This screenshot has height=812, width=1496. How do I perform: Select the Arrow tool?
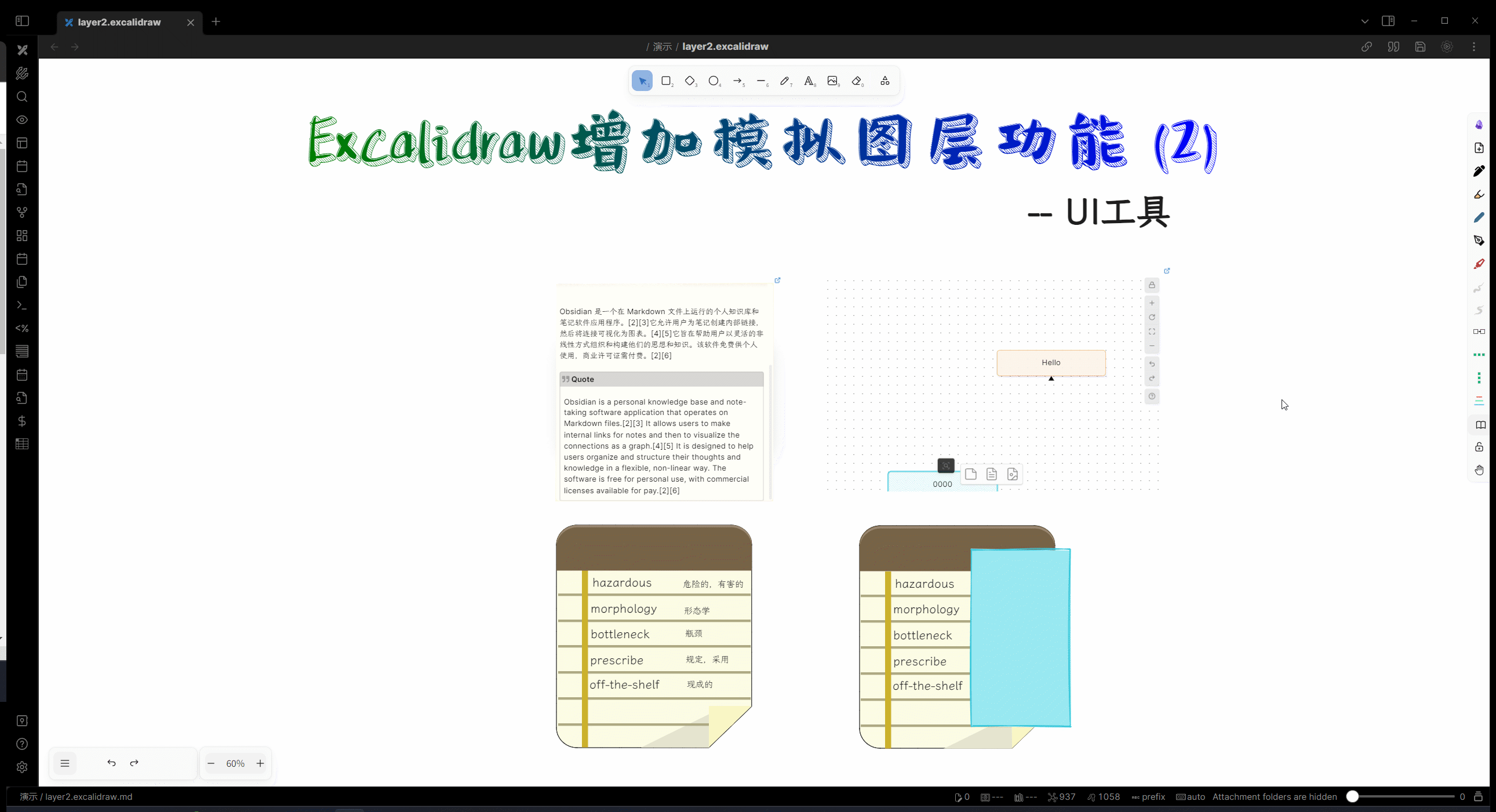pos(737,81)
